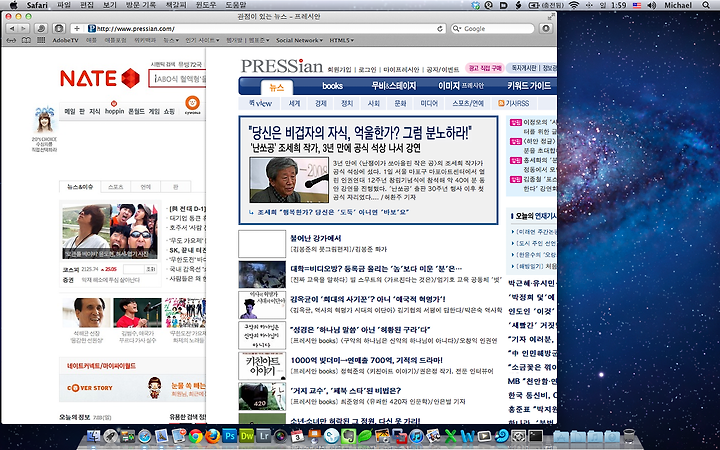Expand the 뉴스 bookmarks folder dropdown
Screen dimensions: 720x450
click(171, 40)
